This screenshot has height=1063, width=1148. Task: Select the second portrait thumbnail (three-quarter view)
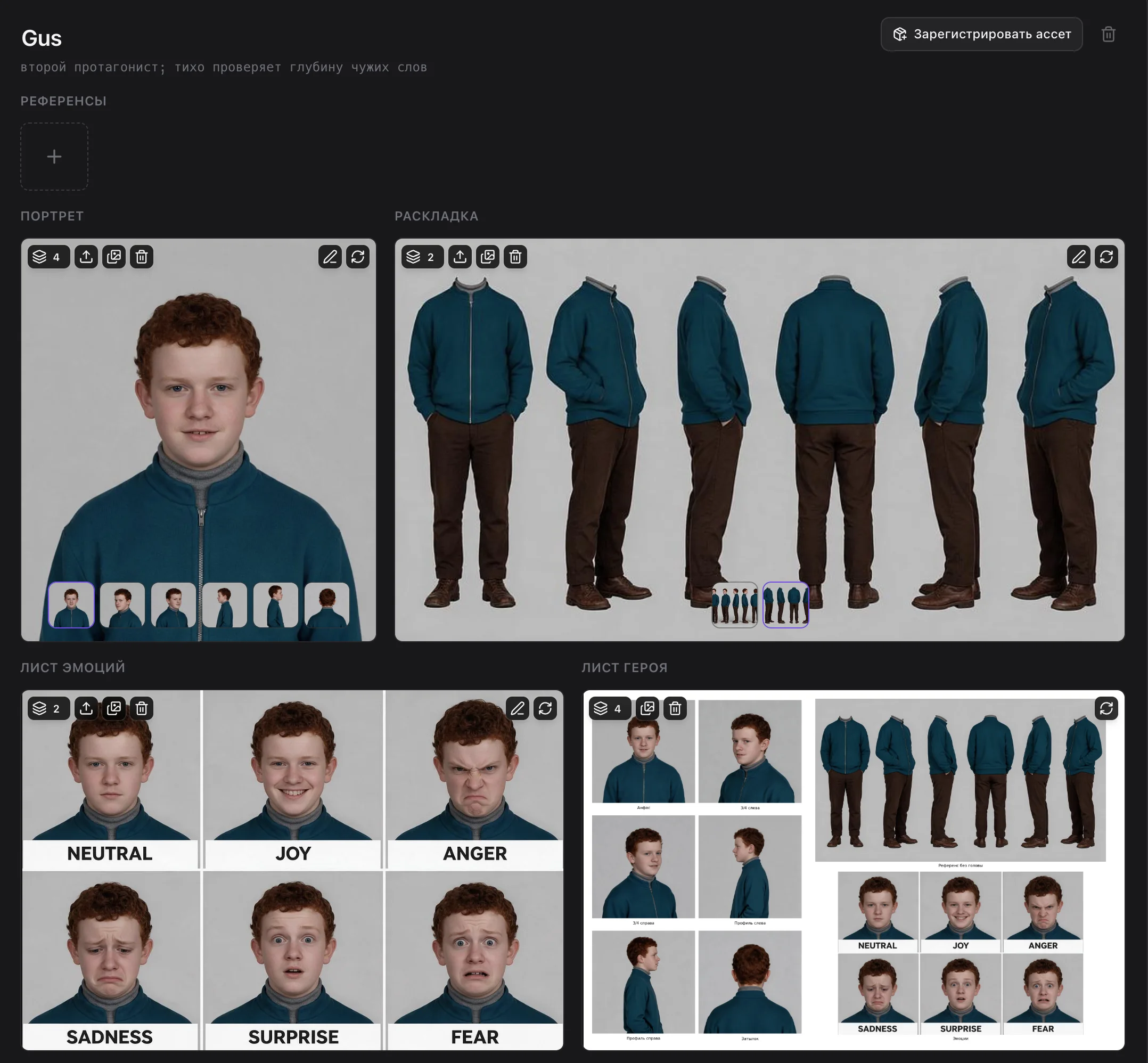pos(122,605)
